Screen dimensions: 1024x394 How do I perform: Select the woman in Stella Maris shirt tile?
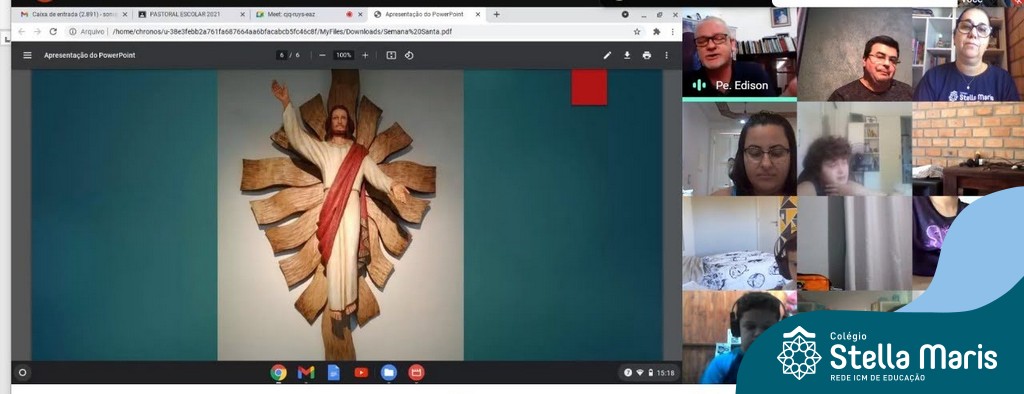[x=967, y=54]
